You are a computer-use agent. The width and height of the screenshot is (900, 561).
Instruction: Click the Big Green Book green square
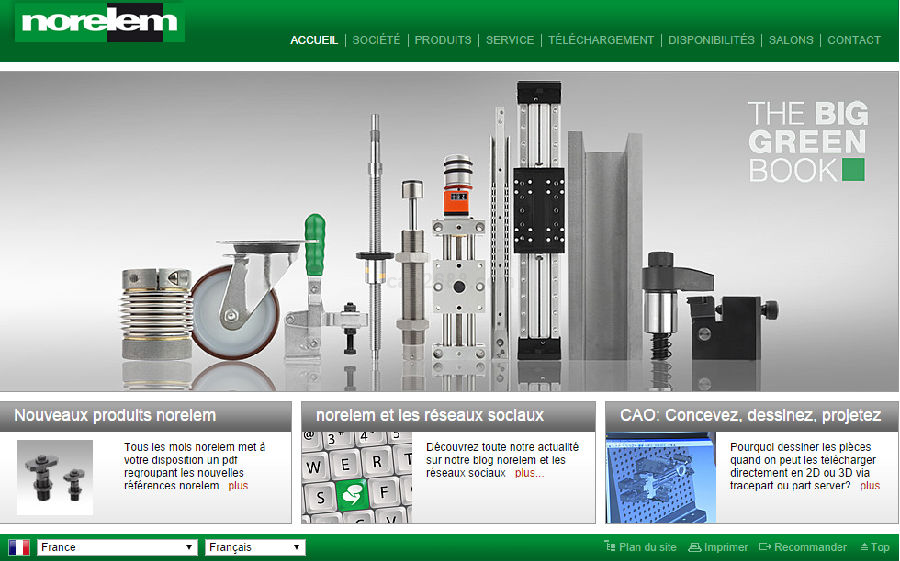853,169
